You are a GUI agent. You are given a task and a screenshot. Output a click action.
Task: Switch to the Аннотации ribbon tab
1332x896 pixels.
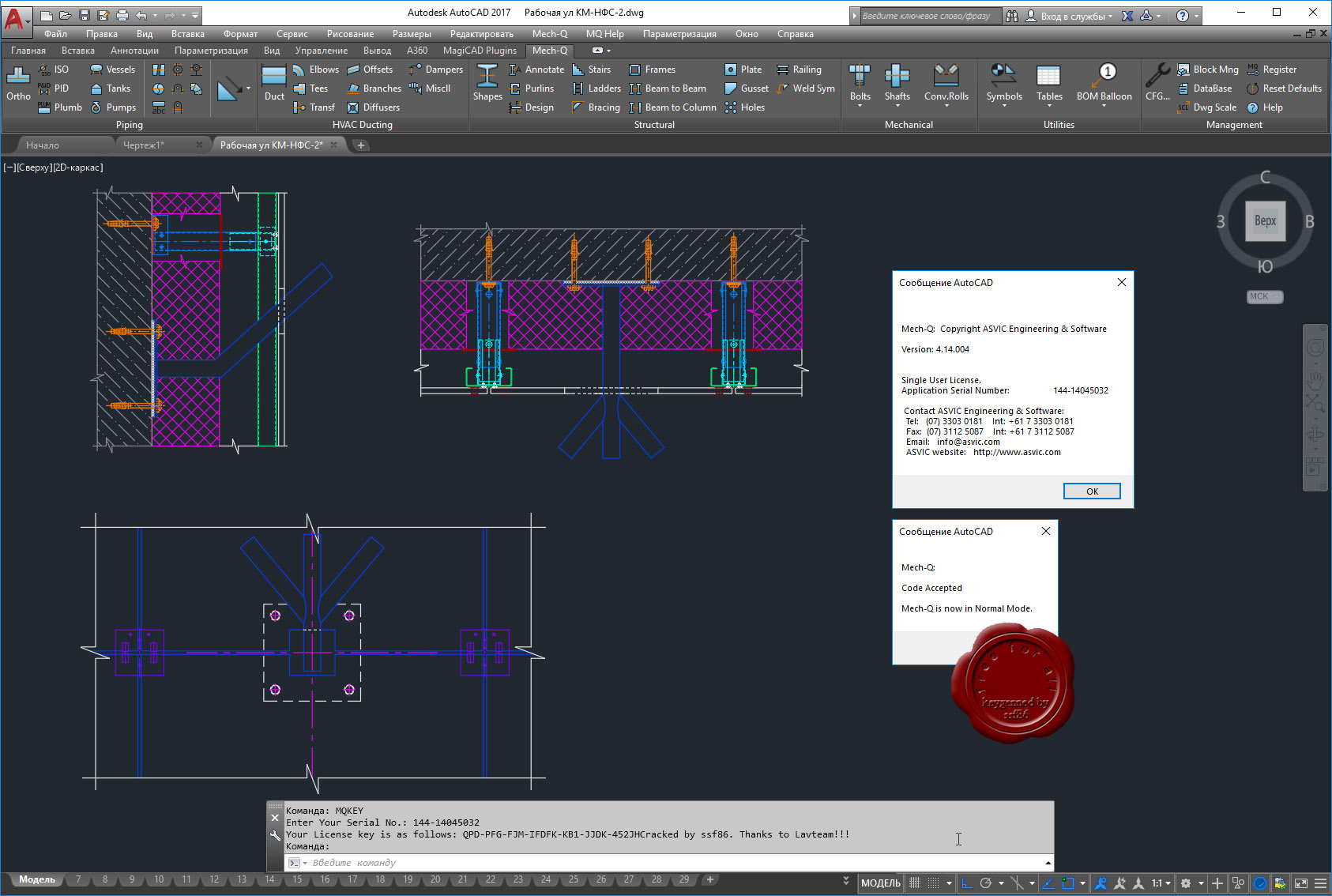coord(134,51)
